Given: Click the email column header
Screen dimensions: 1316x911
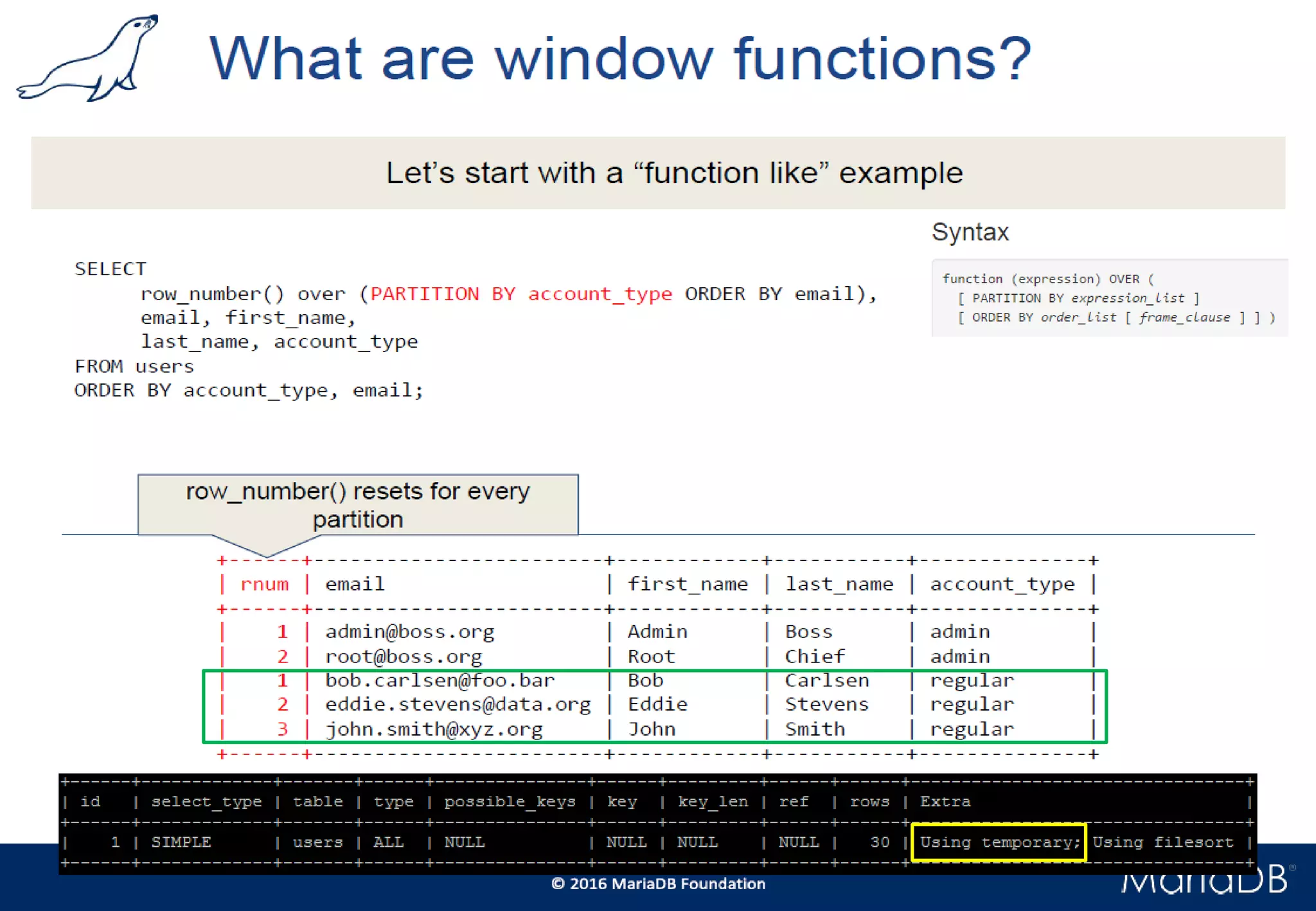Looking at the screenshot, I should click(x=355, y=585).
